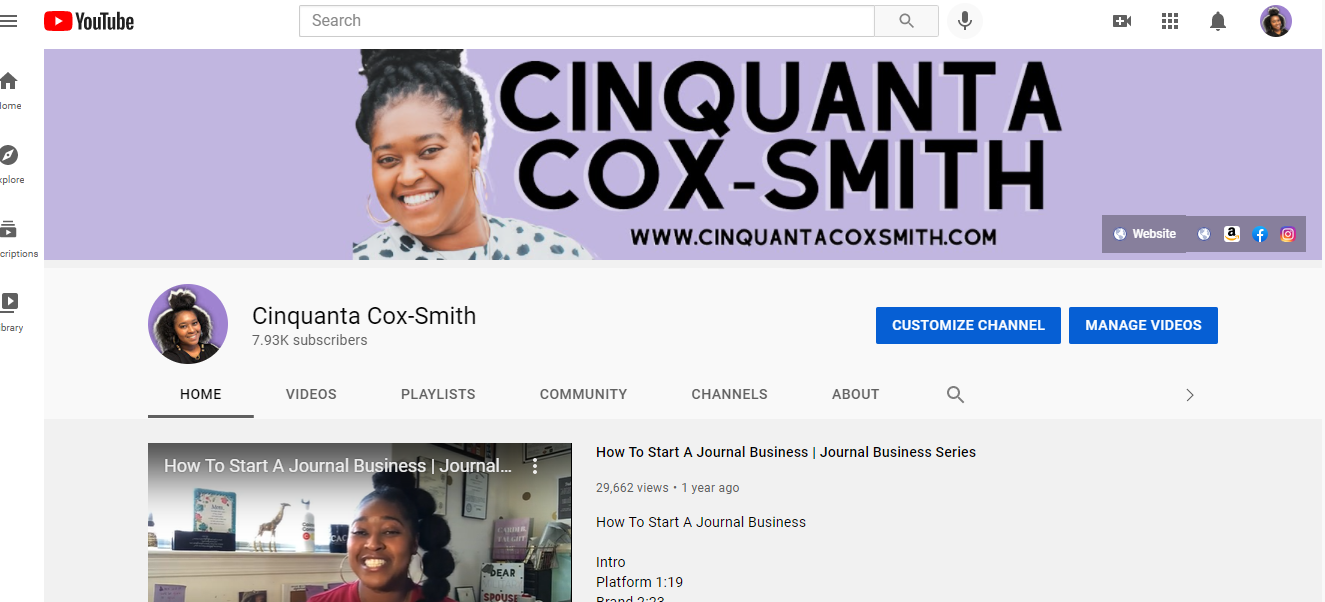The image size is (1325, 602).
Task: Open the Facebook link icon on banner
Action: click(x=1260, y=234)
